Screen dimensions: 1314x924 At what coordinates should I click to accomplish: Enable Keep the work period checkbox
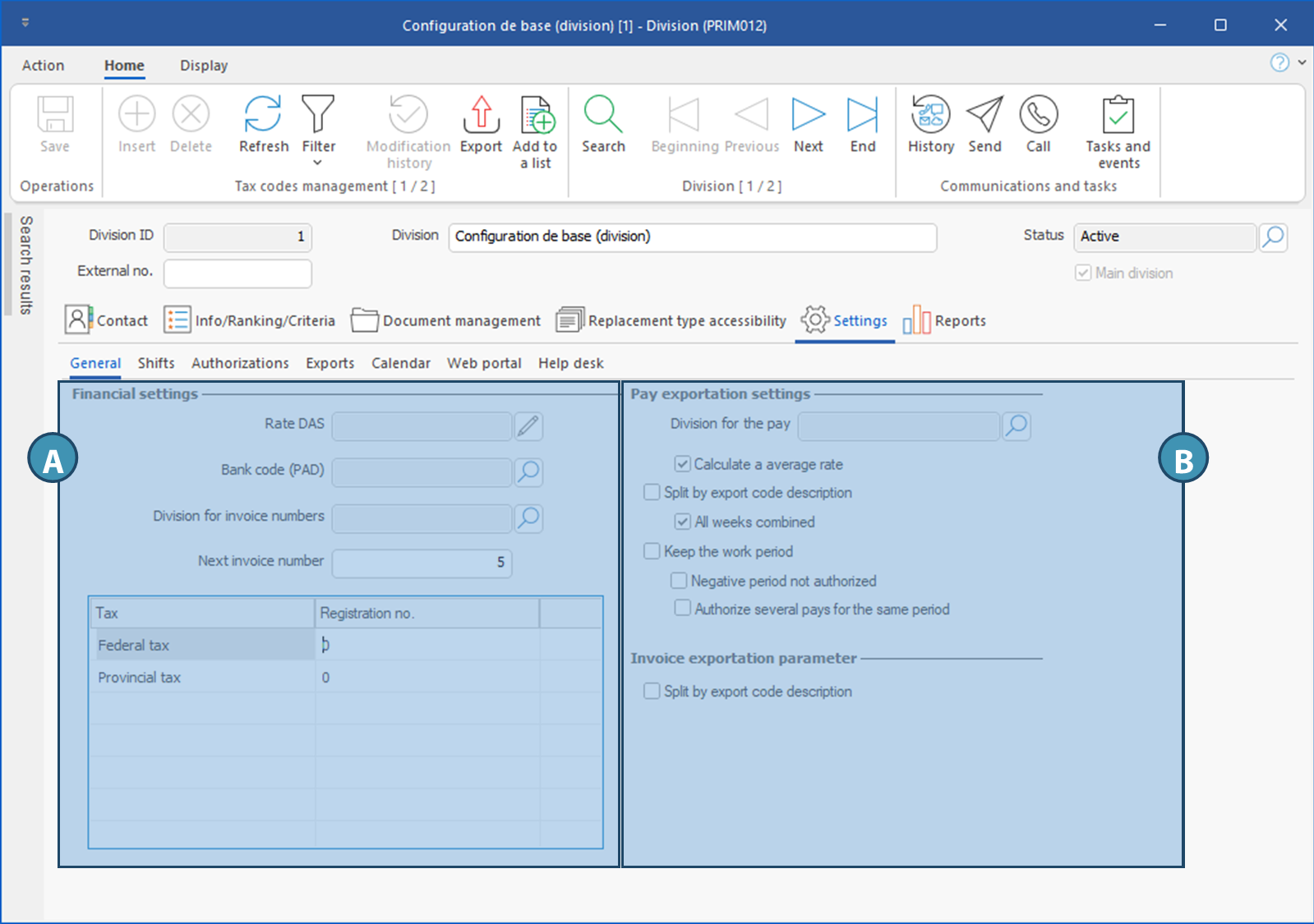pos(652,551)
